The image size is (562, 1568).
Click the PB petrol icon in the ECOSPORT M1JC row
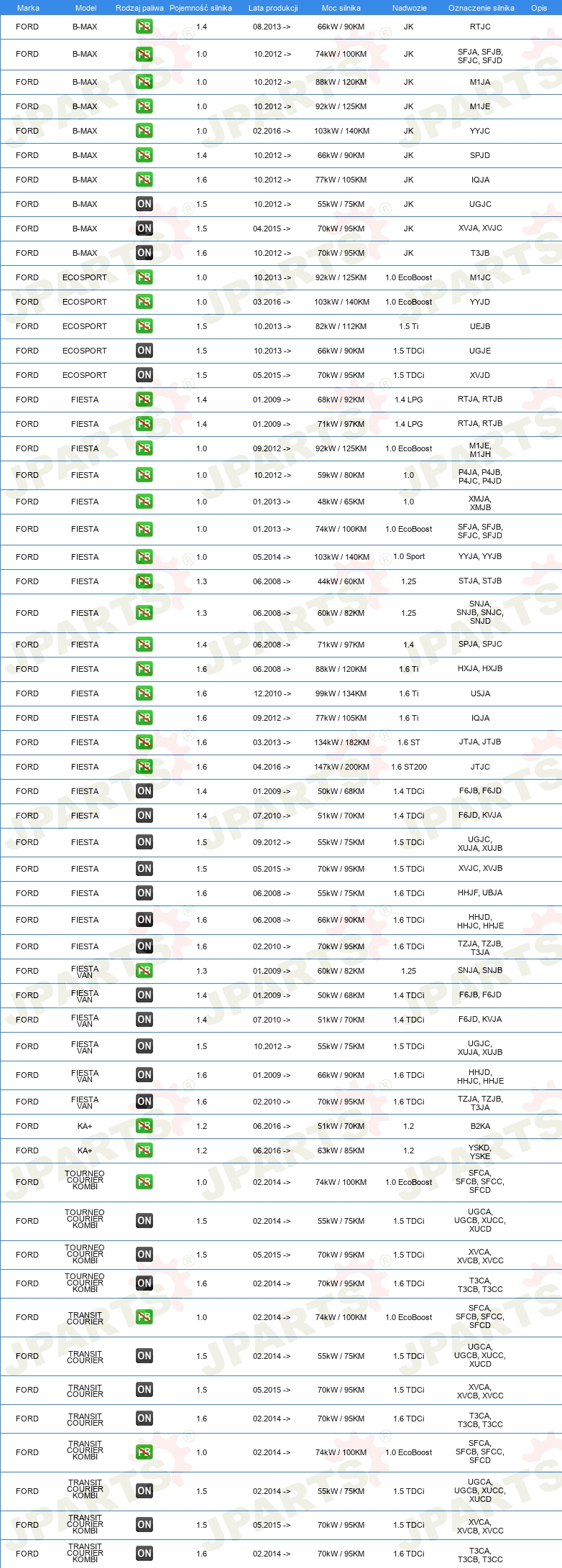click(x=144, y=277)
